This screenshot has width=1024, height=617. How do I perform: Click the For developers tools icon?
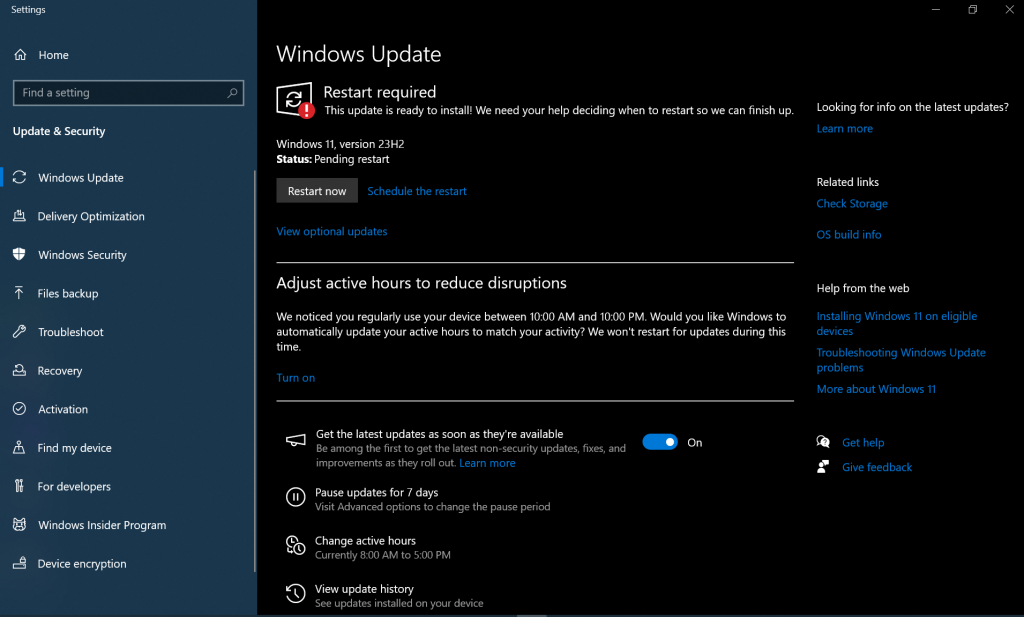(20, 485)
